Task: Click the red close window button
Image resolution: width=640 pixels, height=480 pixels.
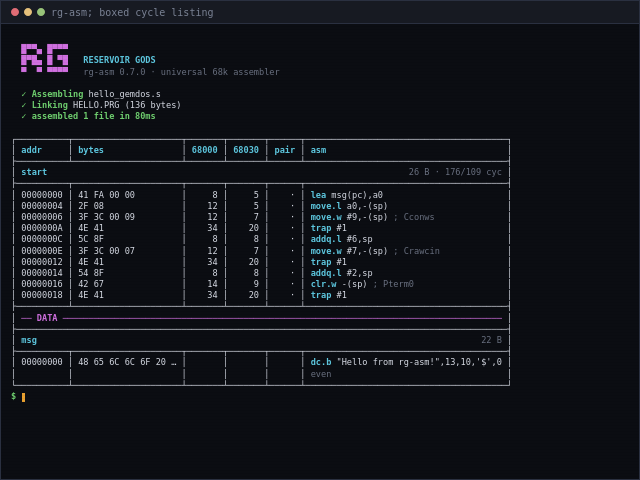Action: 15,12
